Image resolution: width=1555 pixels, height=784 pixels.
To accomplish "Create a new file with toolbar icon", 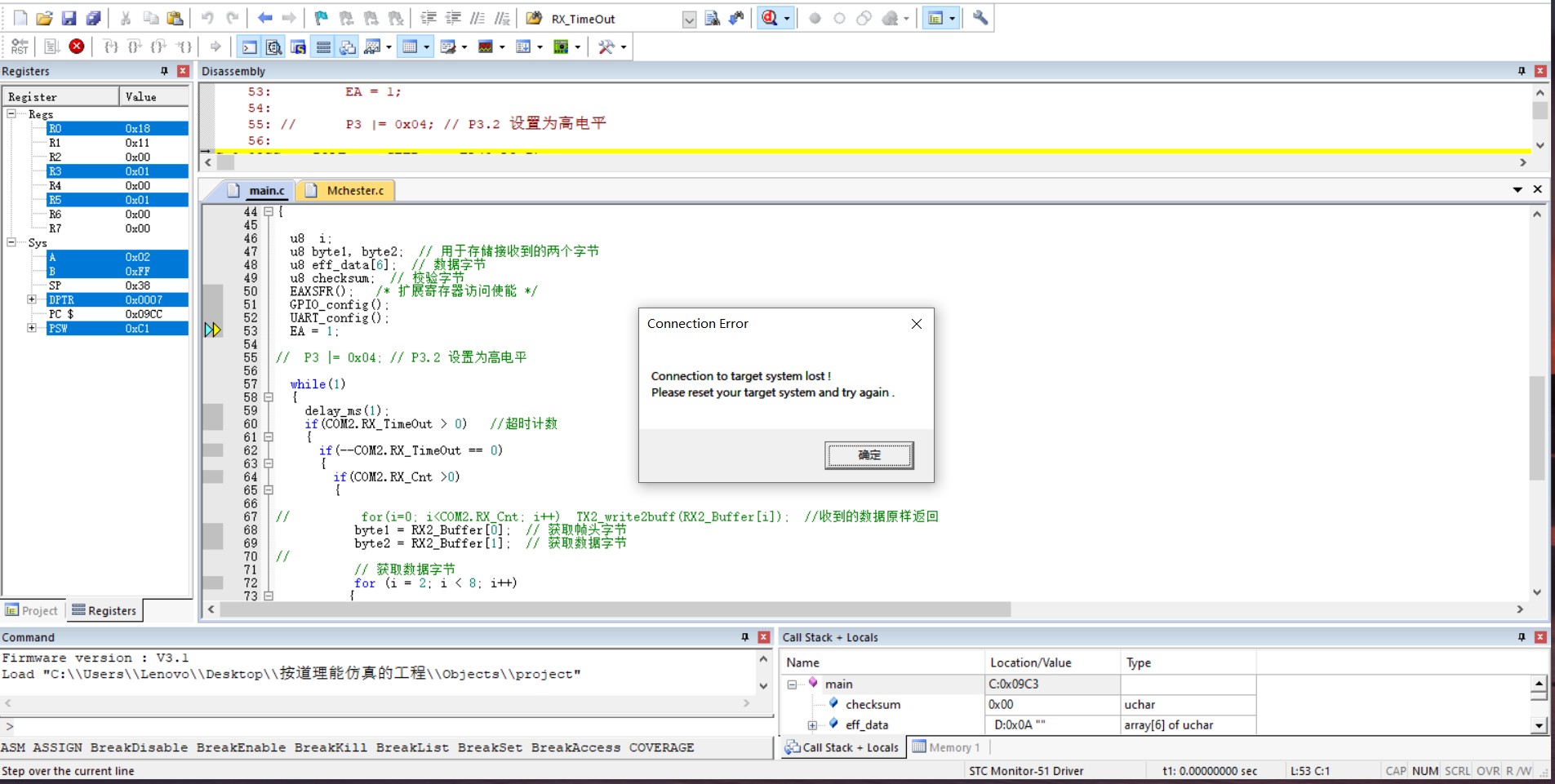I will [20, 18].
